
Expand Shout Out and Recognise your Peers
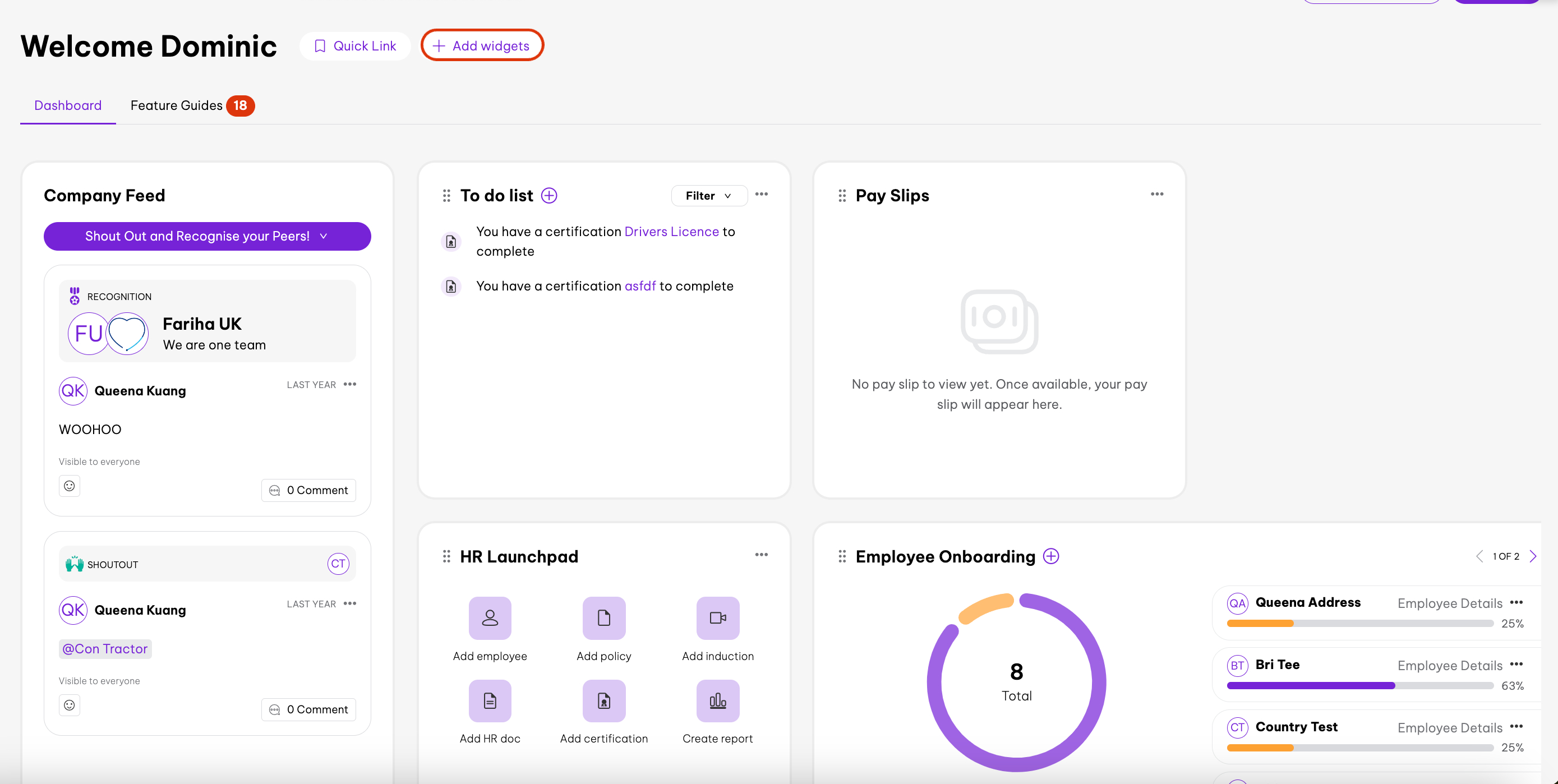click(x=207, y=236)
